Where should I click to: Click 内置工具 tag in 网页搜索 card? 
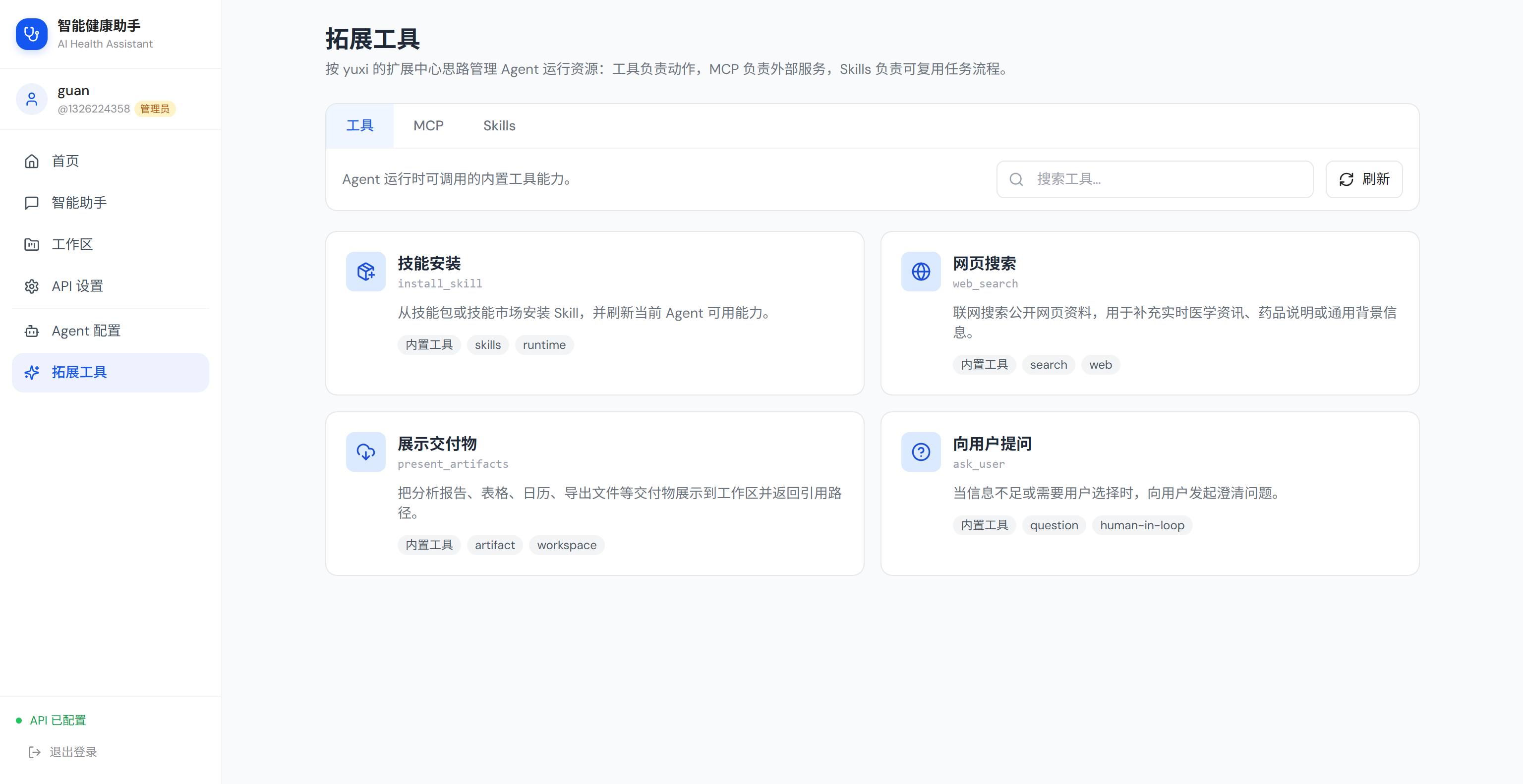(984, 365)
